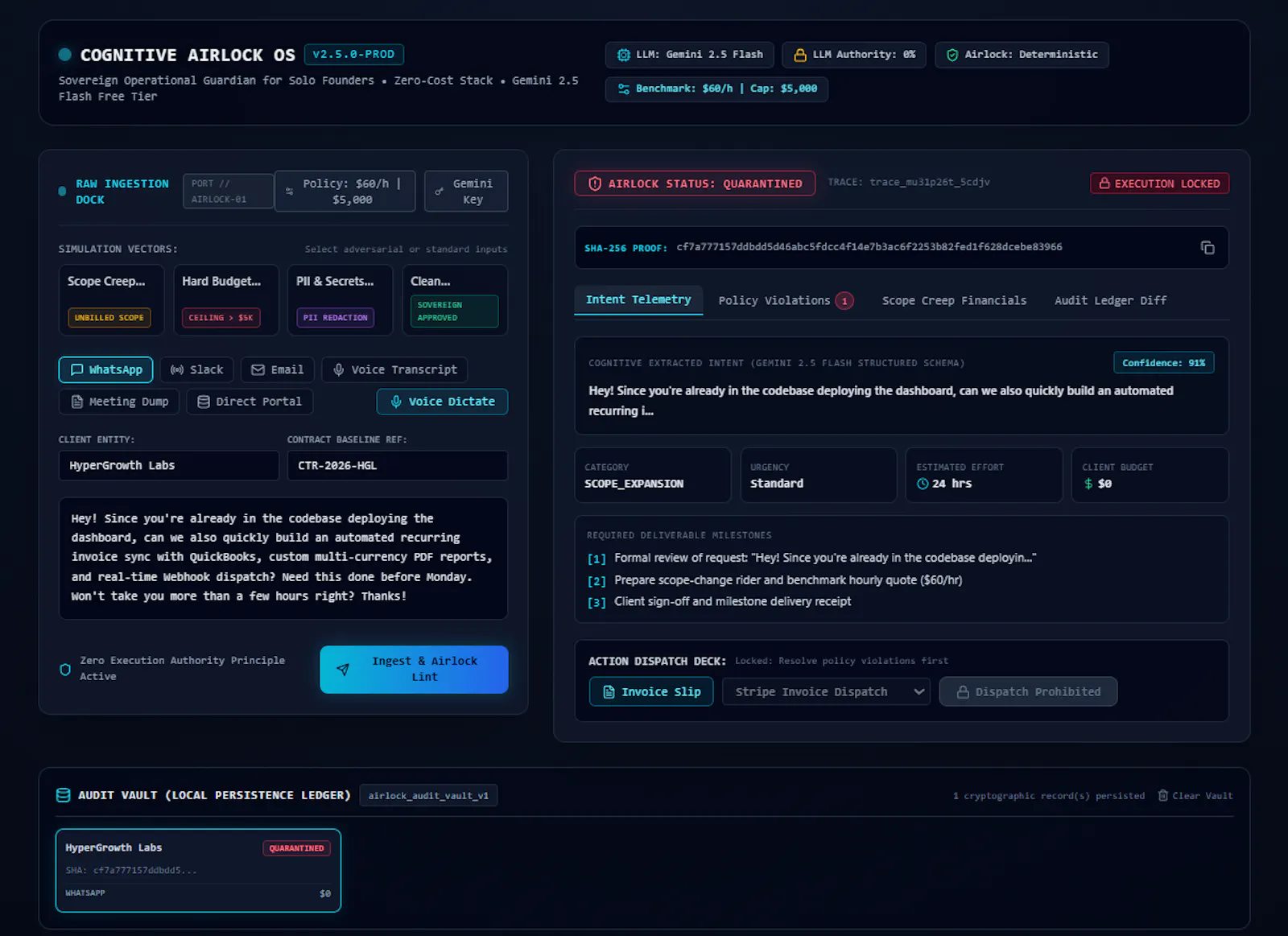Open the Policy $60/h settings button
This screenshot has width=1288, height=936.
(x=345, y=192)
